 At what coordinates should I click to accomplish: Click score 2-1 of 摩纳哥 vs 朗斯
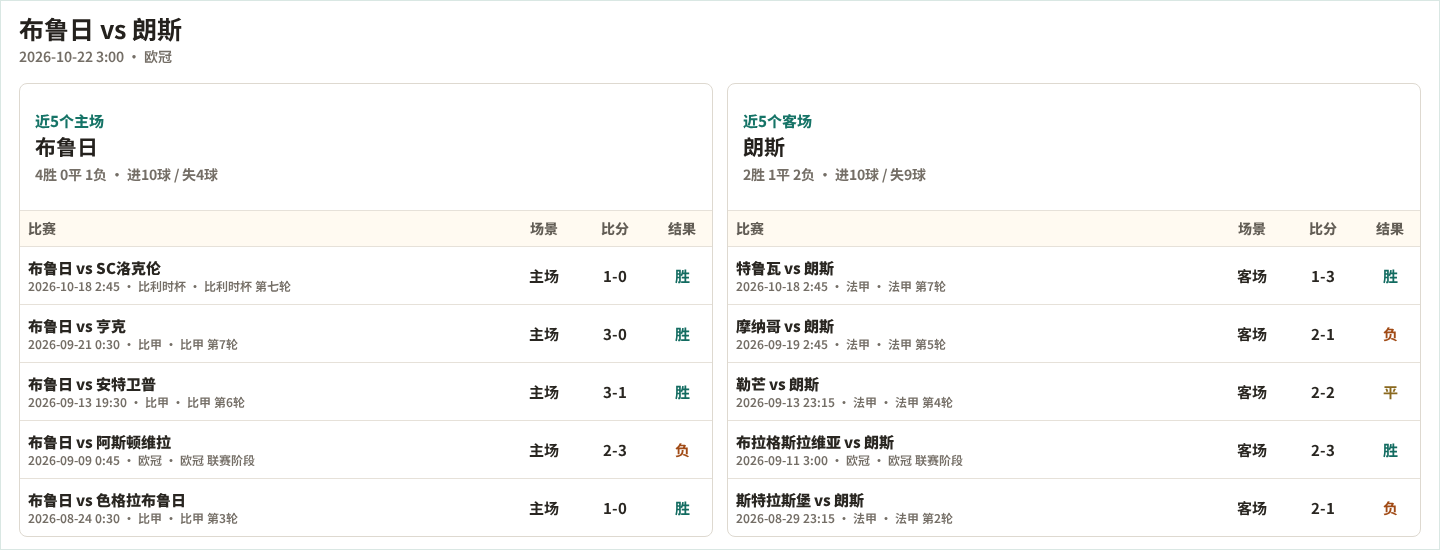1323,334
